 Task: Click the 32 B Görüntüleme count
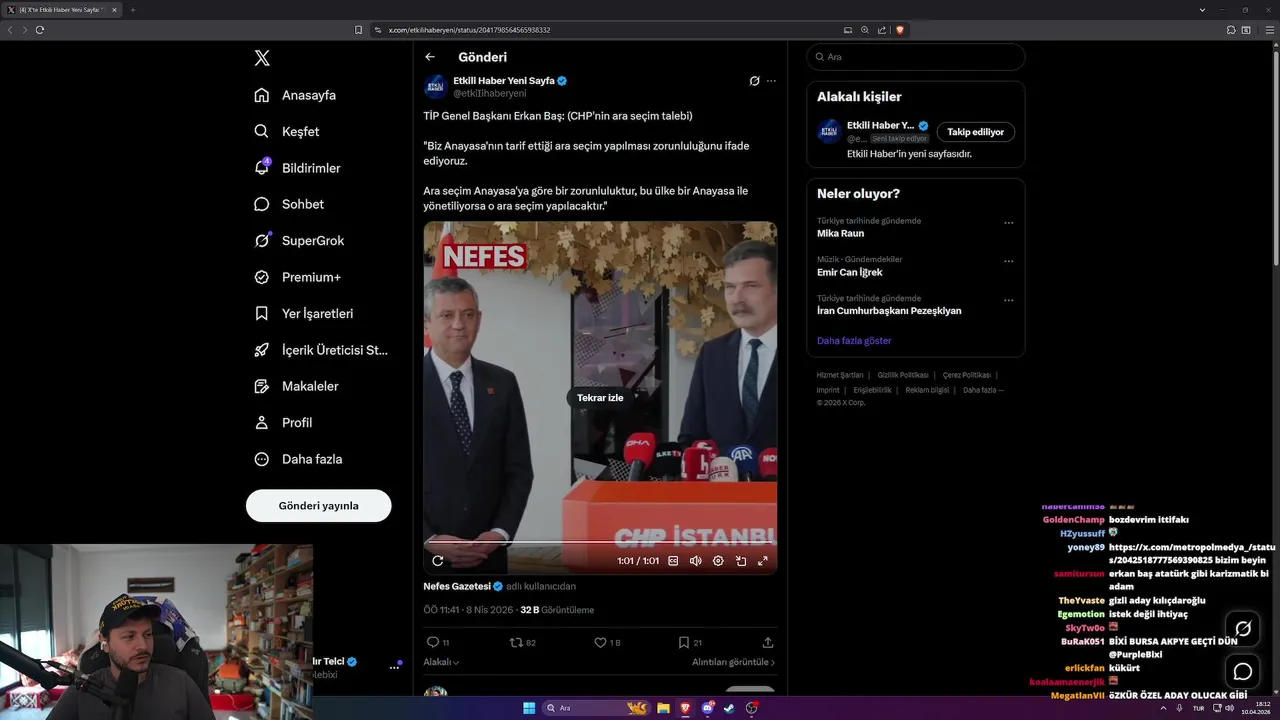pyautogui.click(x=557, y=610)
